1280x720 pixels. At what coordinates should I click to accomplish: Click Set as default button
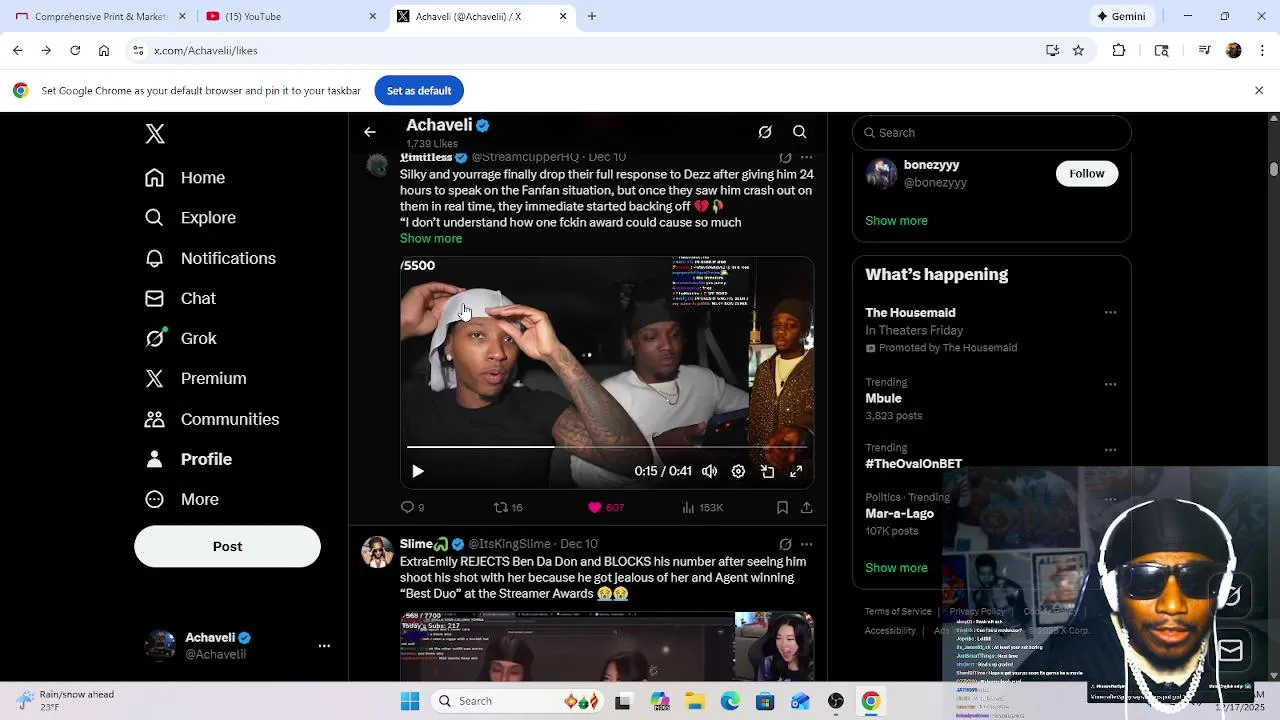(x=419, y=90)
